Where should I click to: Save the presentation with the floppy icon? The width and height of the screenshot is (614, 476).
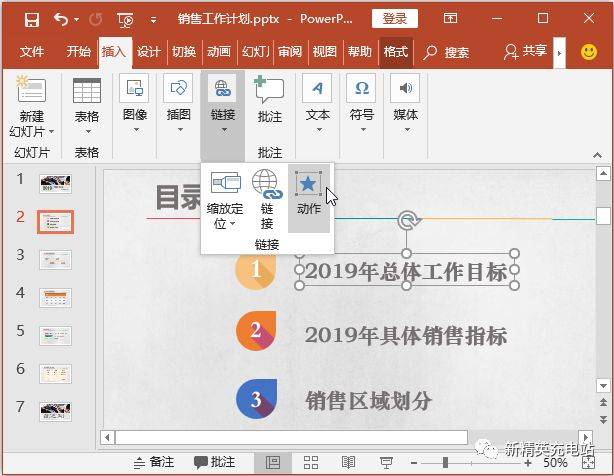coord(32,19)
